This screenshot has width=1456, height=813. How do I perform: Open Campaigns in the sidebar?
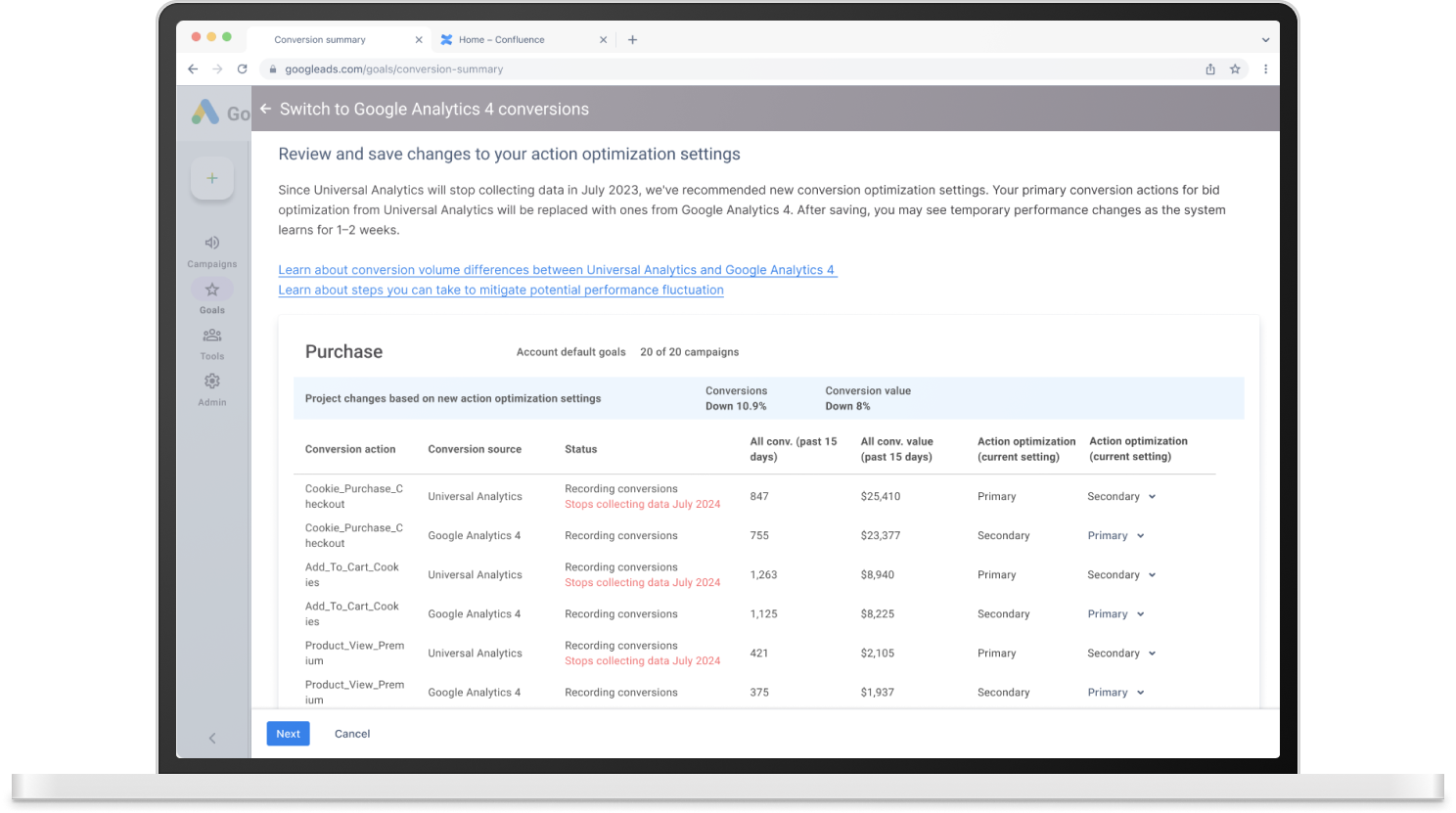[x=212, y=251]
